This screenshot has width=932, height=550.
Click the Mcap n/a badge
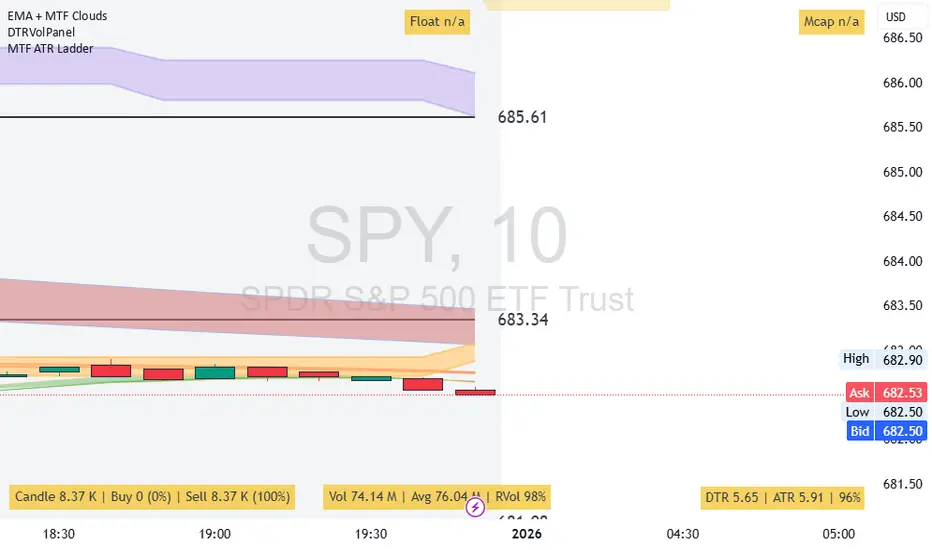[831, 21]
